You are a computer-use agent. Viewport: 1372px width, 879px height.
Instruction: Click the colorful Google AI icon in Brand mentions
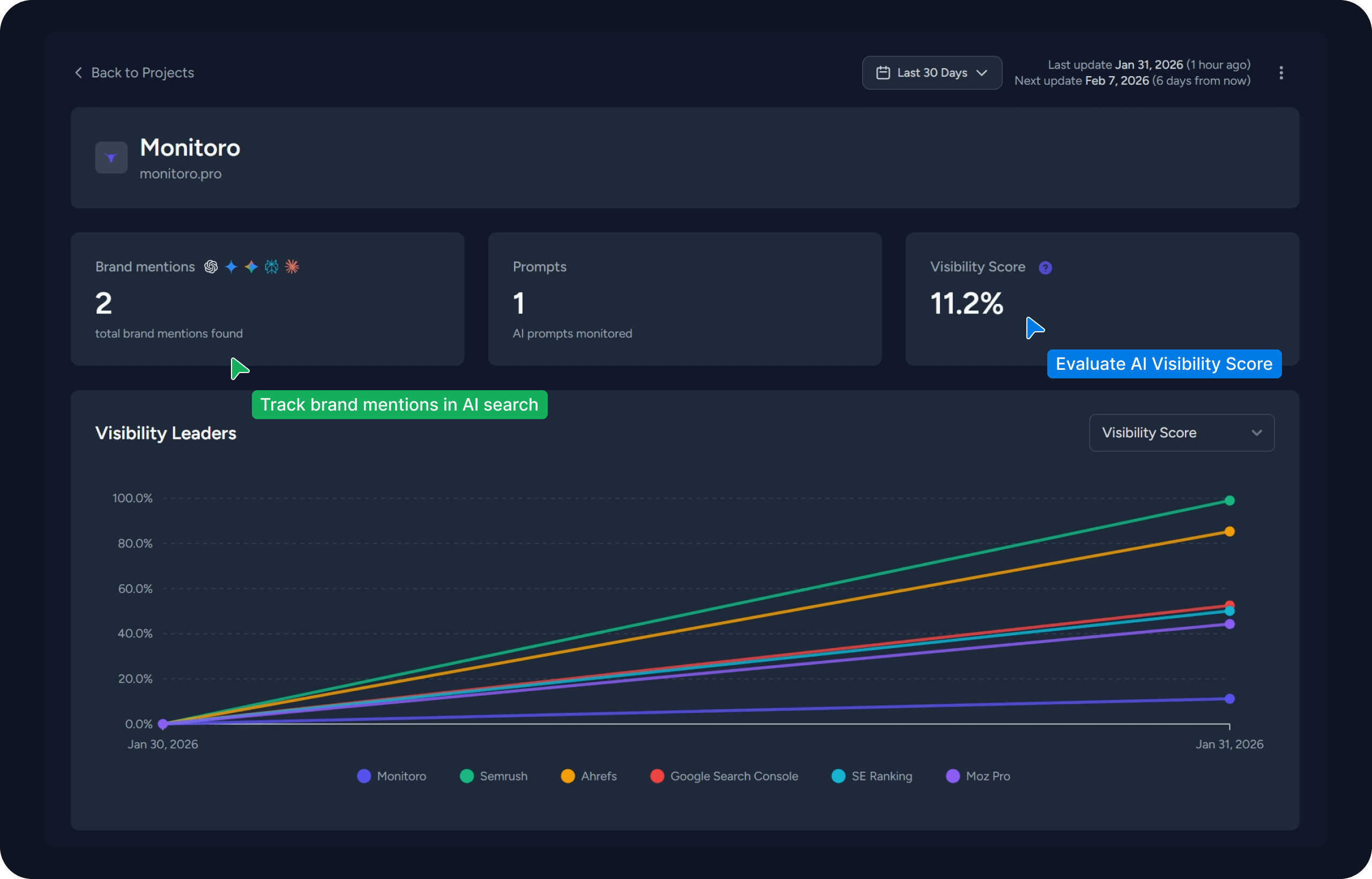click(x=251, y=266)
